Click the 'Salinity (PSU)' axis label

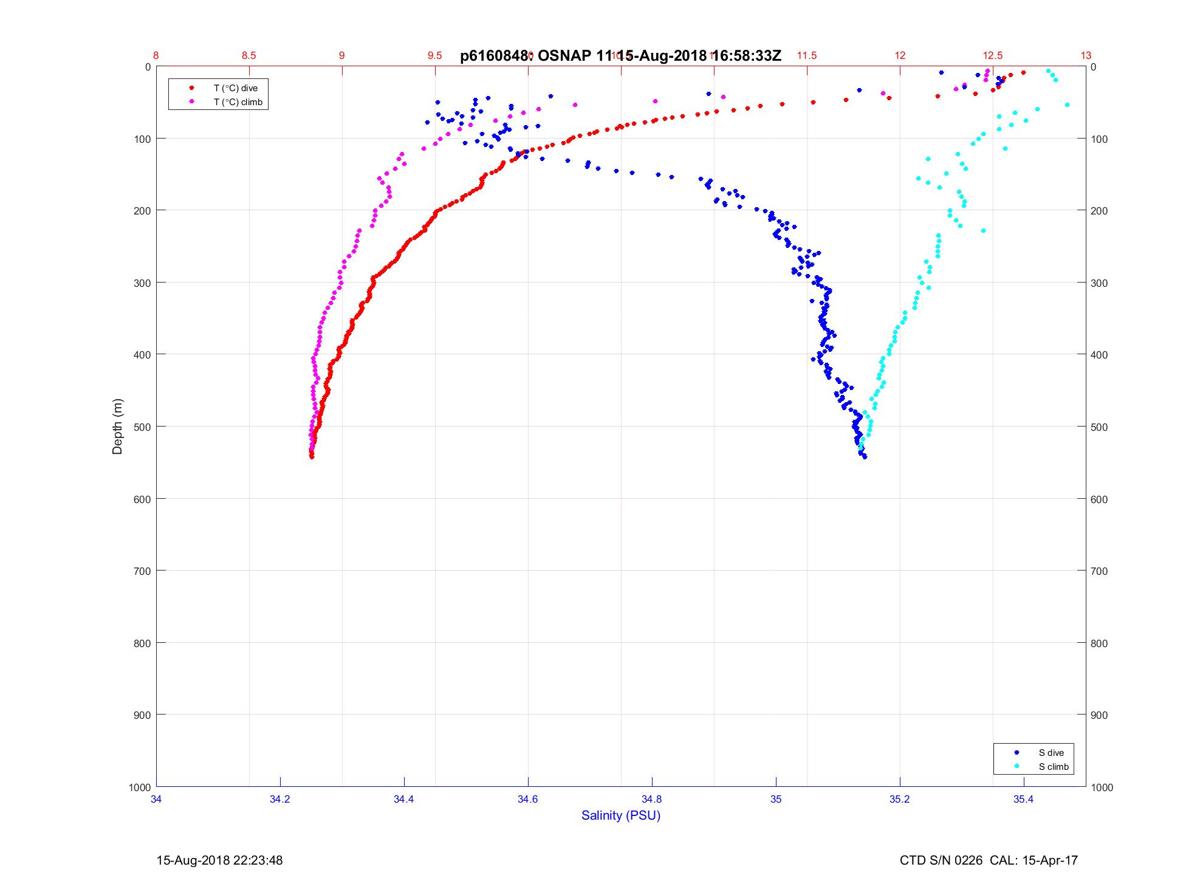tap(621, 816)
